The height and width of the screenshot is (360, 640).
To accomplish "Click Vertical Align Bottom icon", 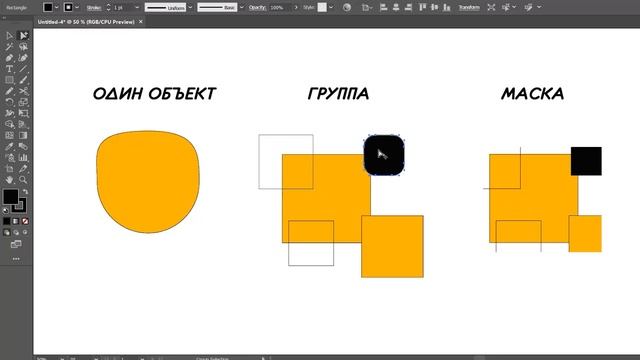I will coord(447,7).
